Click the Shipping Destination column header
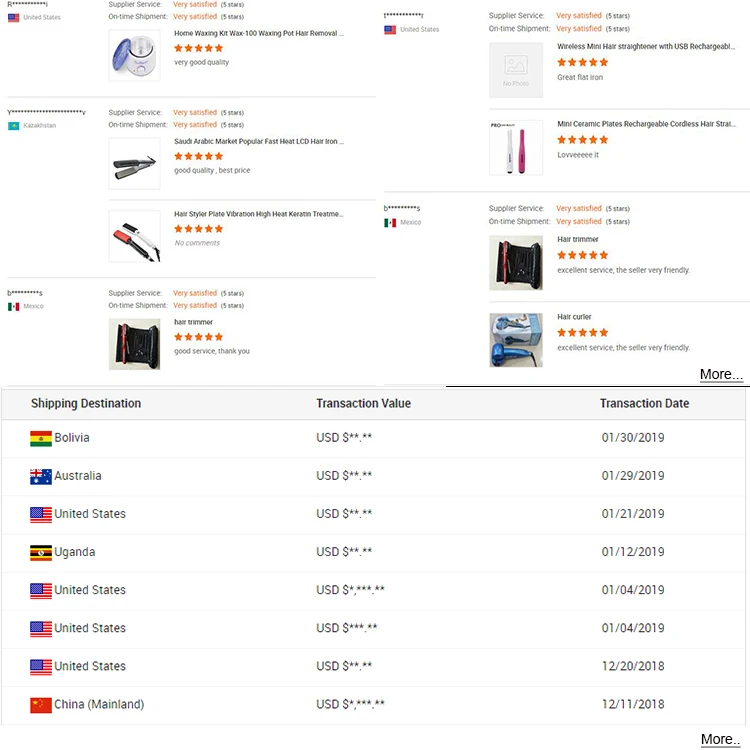 (86, 403)
